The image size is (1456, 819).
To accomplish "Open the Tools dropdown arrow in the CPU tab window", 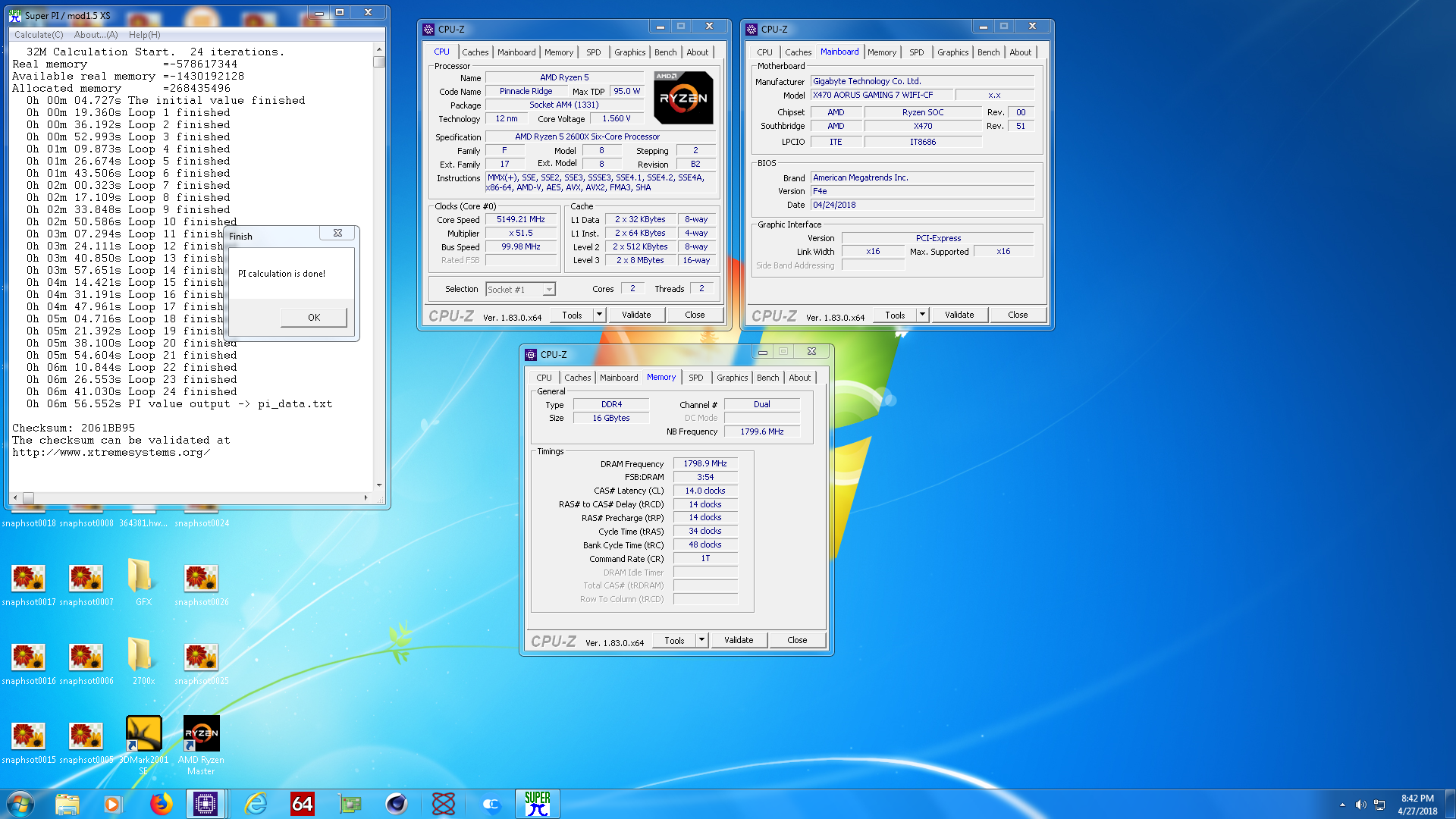I will pos(599,315).
